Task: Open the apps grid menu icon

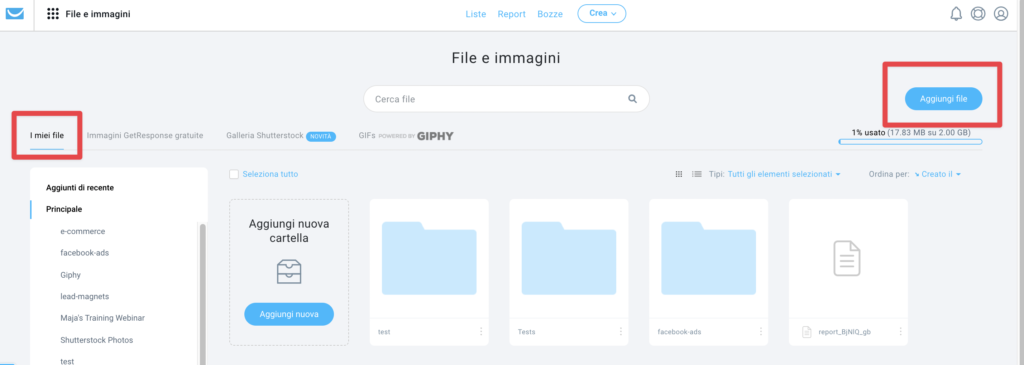Action: (53, 14)
